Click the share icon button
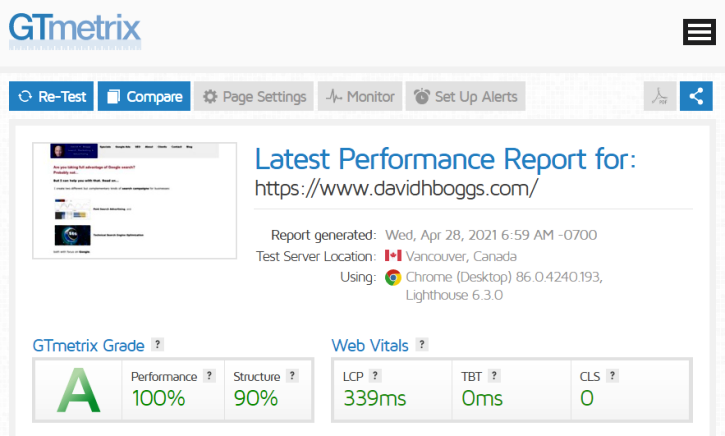 696,96
